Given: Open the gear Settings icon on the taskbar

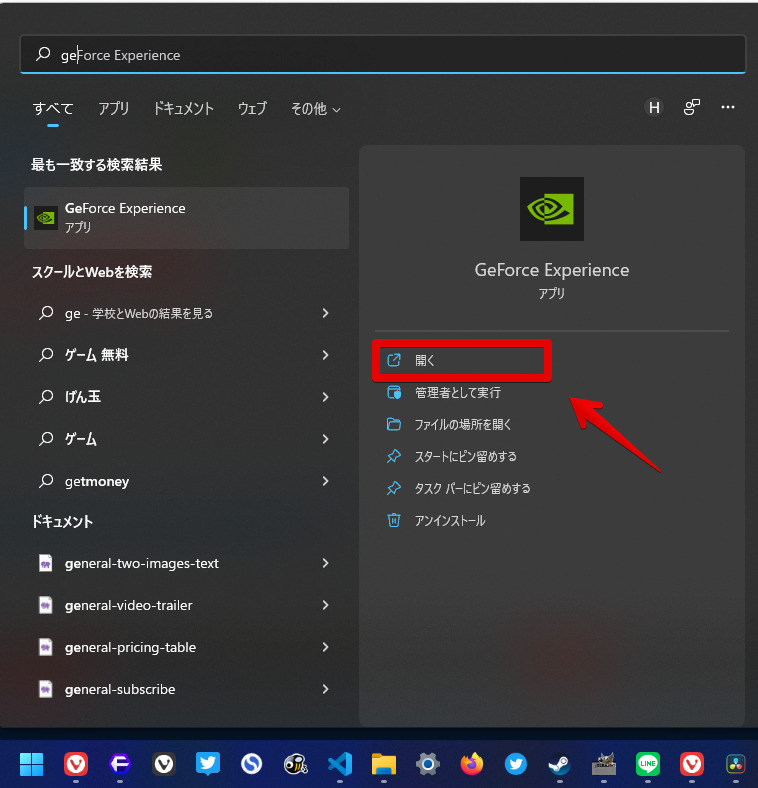Looking at the screenshot, I should pyautogui.click(x=428, y=764).
